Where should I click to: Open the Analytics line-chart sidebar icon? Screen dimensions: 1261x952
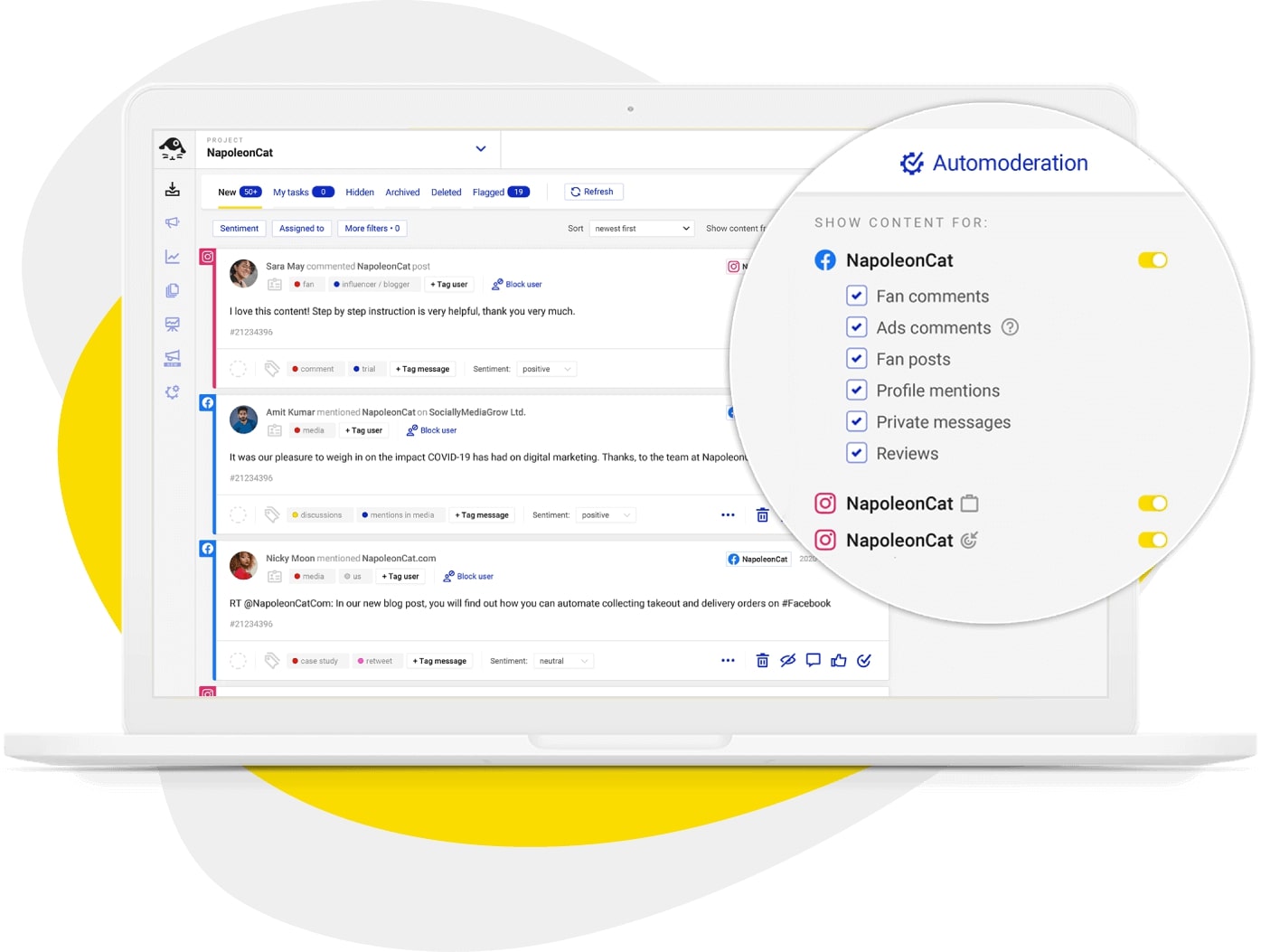point(173,257)
